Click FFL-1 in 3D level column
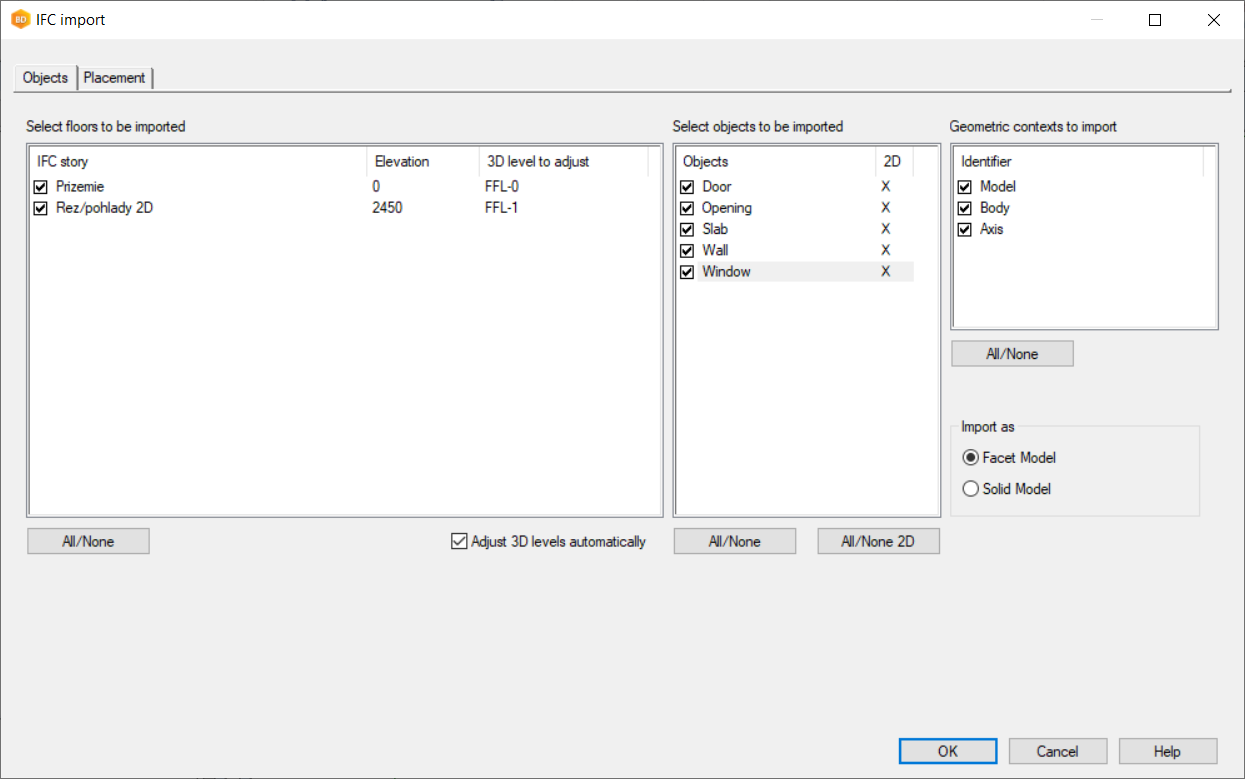This screenshot has height=779, width=1245. (502, 209)
